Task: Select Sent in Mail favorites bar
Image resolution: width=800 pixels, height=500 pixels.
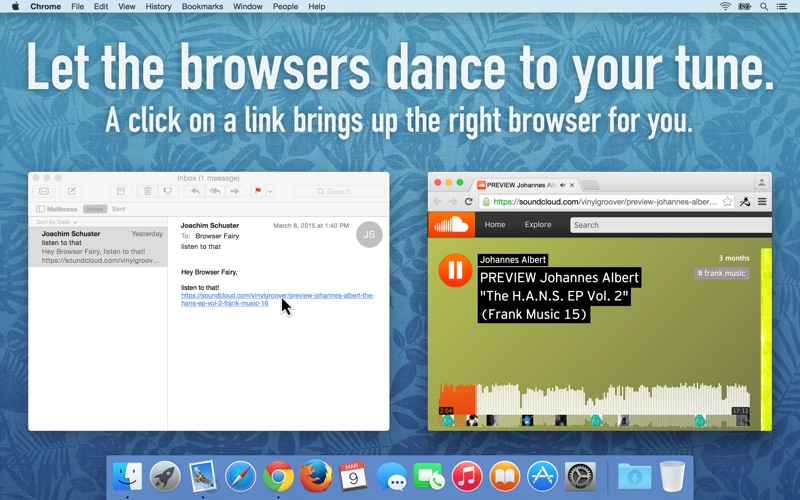Action: pyautogui.click(x=118, y=209)
